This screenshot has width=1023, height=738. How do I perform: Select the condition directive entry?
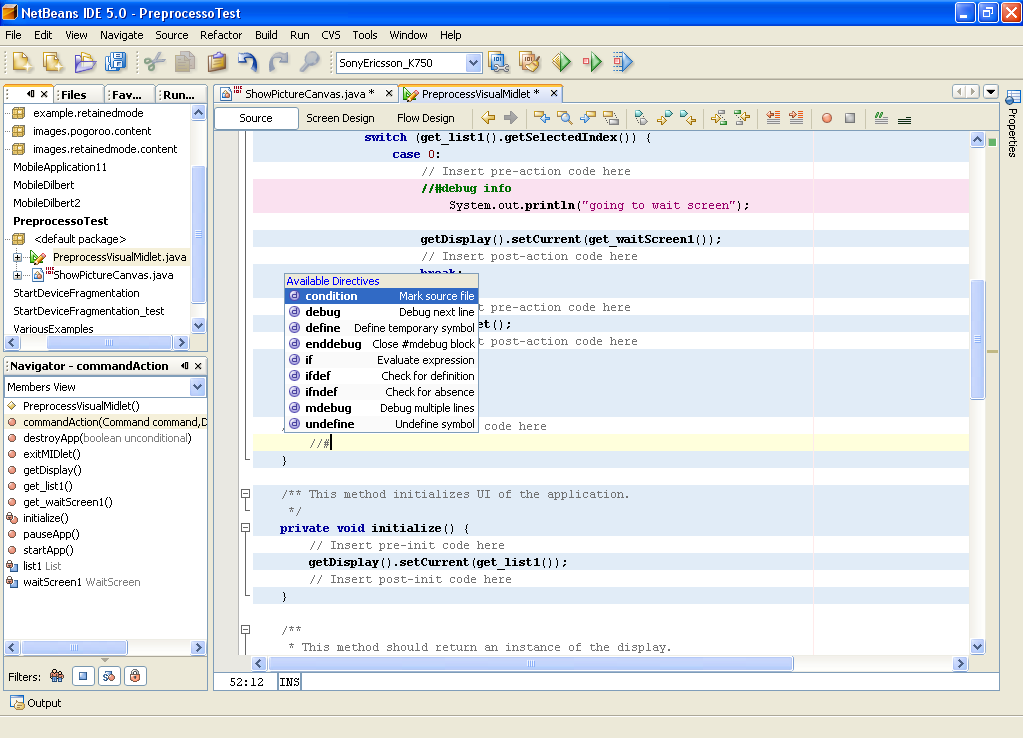382,296
